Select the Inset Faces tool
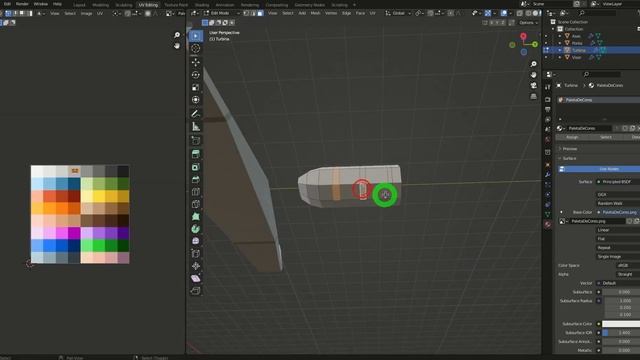The height and width of the screenshot is (360, 640). 196,167
